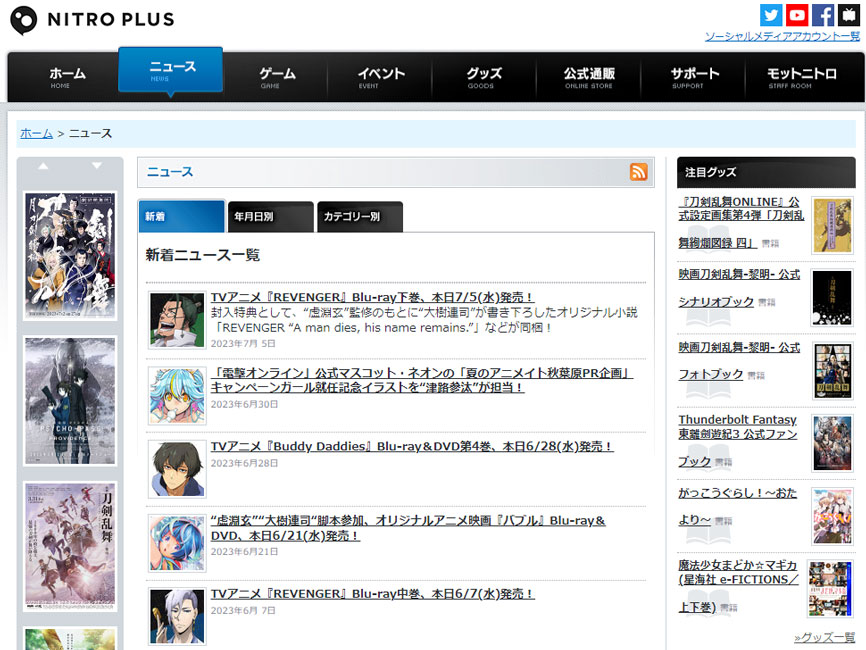This screenshot has height=650, width=866.
Task: Open サポート navigation item
Action: [693, 77]
